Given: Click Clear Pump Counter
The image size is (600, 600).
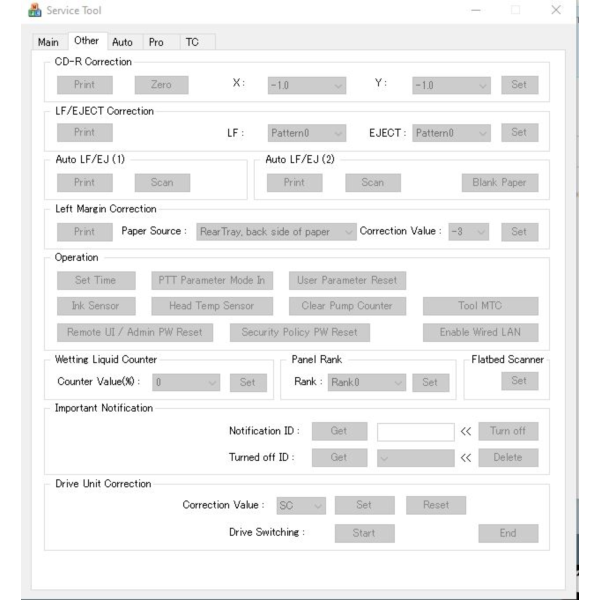Looking at the screenshot, I should pyautogui.click(x=347, y=306).
